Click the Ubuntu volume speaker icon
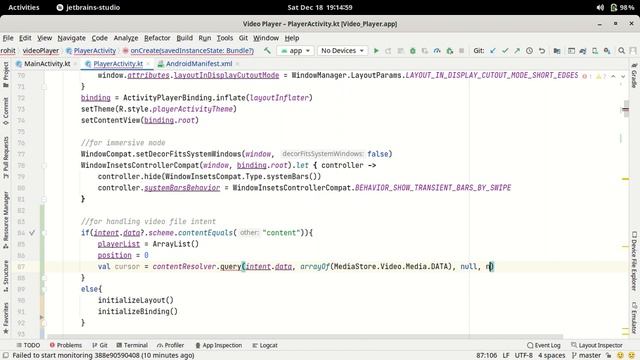Image resolution: width=640 pixels, height=360 pixels. point(600,7)
